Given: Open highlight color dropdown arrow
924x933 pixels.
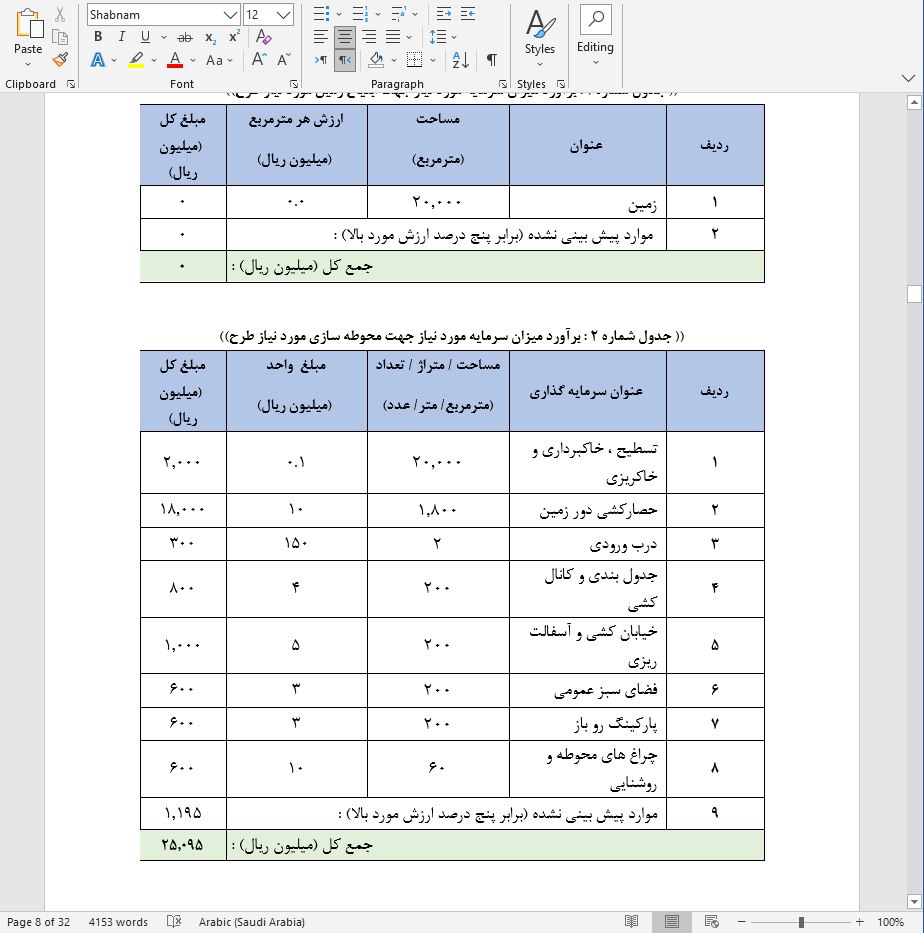Looking at the screenshot, I should click(x=154, y=60).
